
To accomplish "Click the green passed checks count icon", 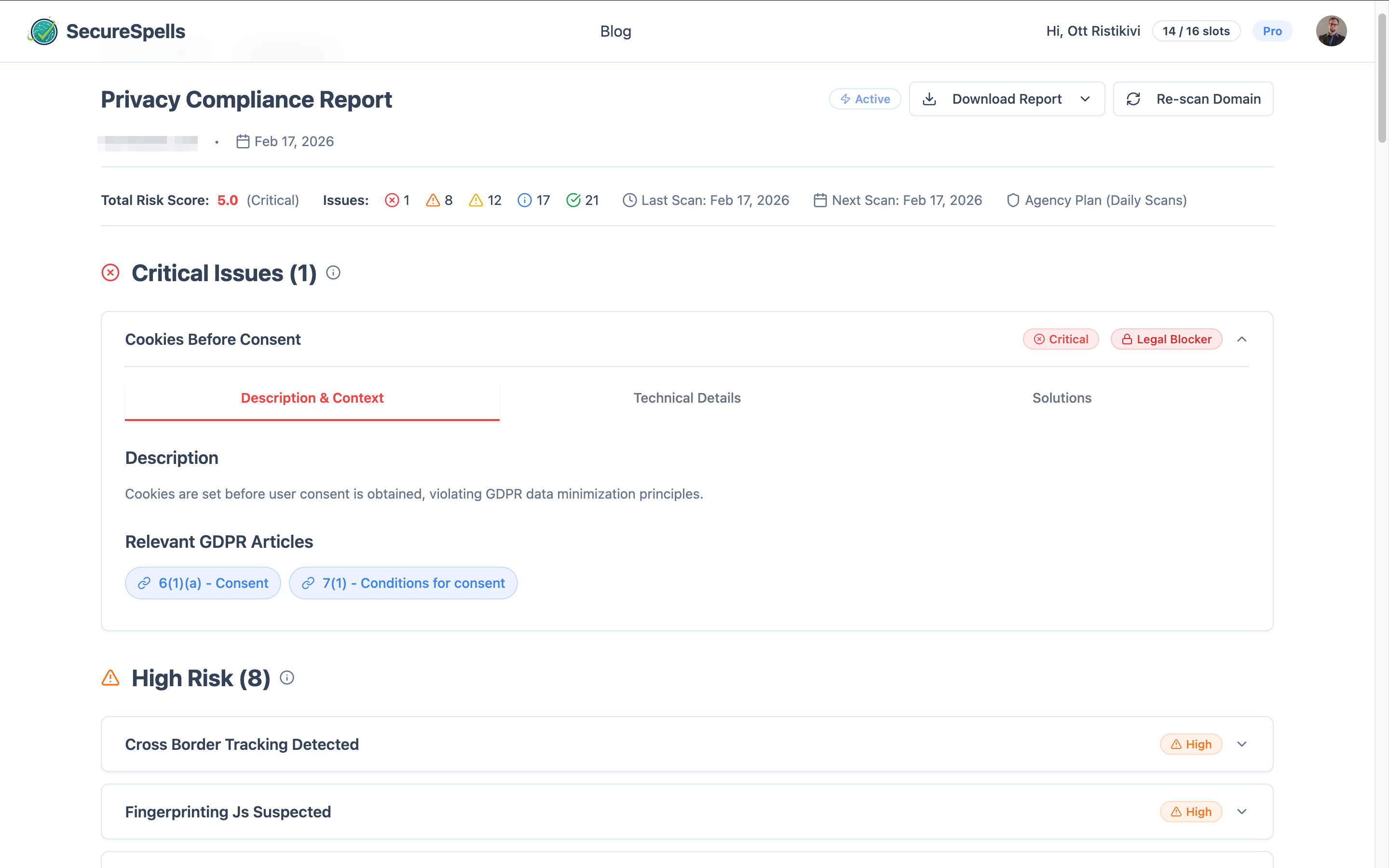I will tap(573, 200).
